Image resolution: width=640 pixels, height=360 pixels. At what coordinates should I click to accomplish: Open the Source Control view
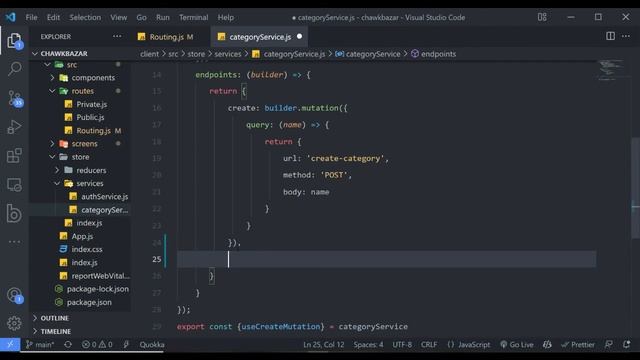pyautogui.click(x=15, y=98)
